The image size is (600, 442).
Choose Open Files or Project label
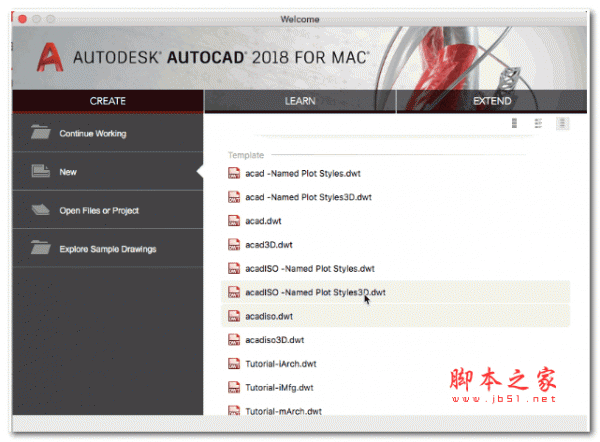coord(99,210)
